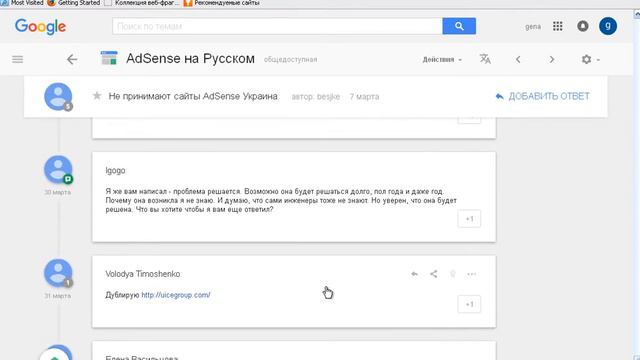
Task: Click the Google logo
Action: pos(40,27)
